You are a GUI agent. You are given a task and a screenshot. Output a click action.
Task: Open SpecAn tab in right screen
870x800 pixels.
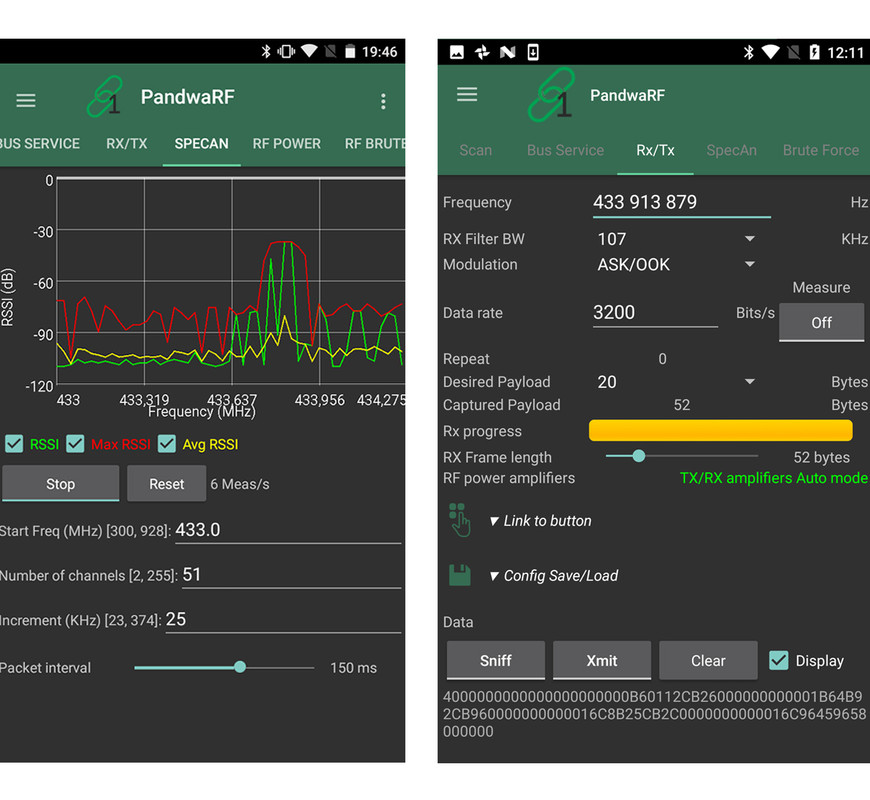tap(731, 150)
